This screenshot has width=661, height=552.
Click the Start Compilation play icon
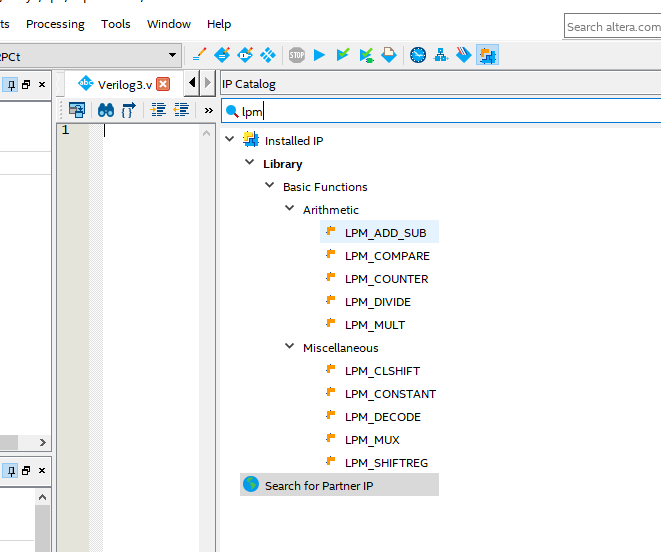320,55
